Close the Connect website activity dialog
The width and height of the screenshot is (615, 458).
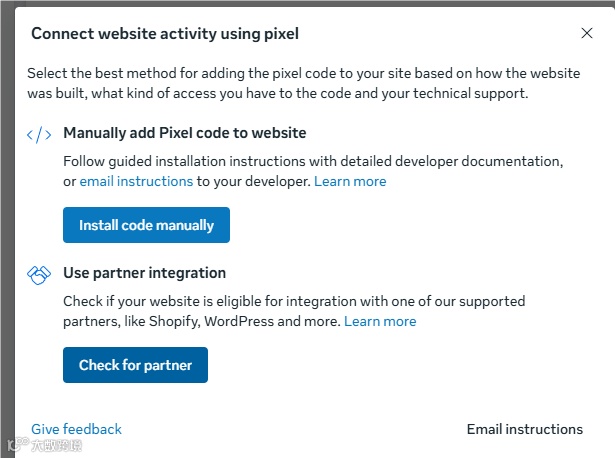587,33
